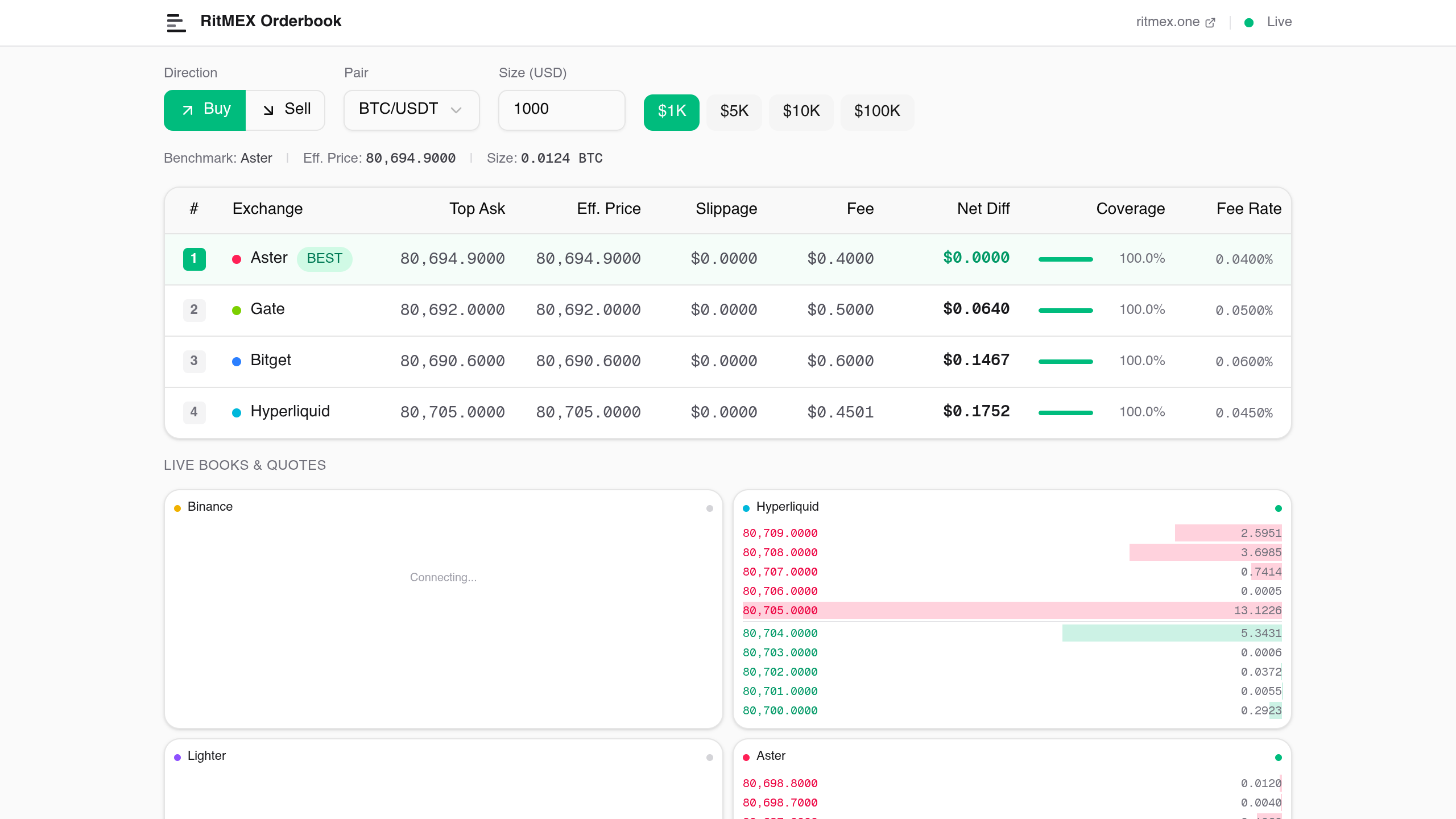Click the Exchange column header
1456x819 pixels.
point(267,209)
